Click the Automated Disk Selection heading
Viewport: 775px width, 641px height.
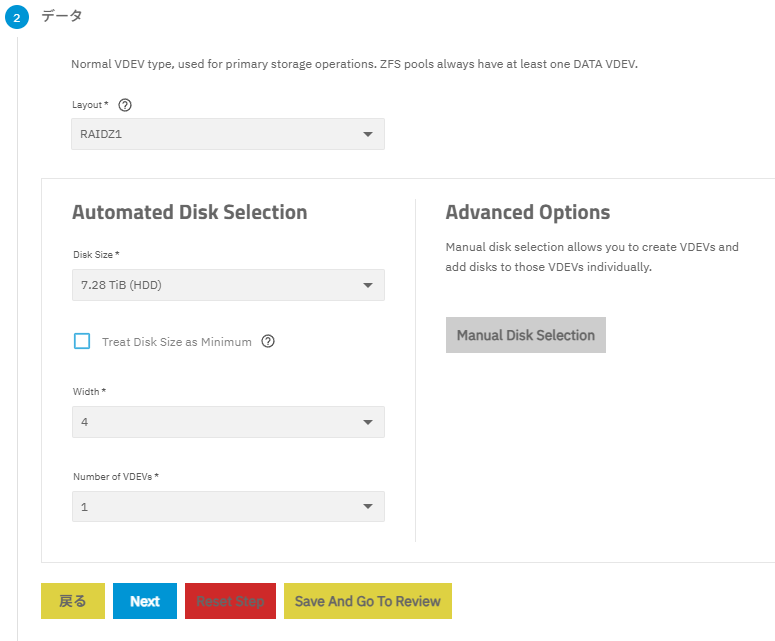(189, 212)
